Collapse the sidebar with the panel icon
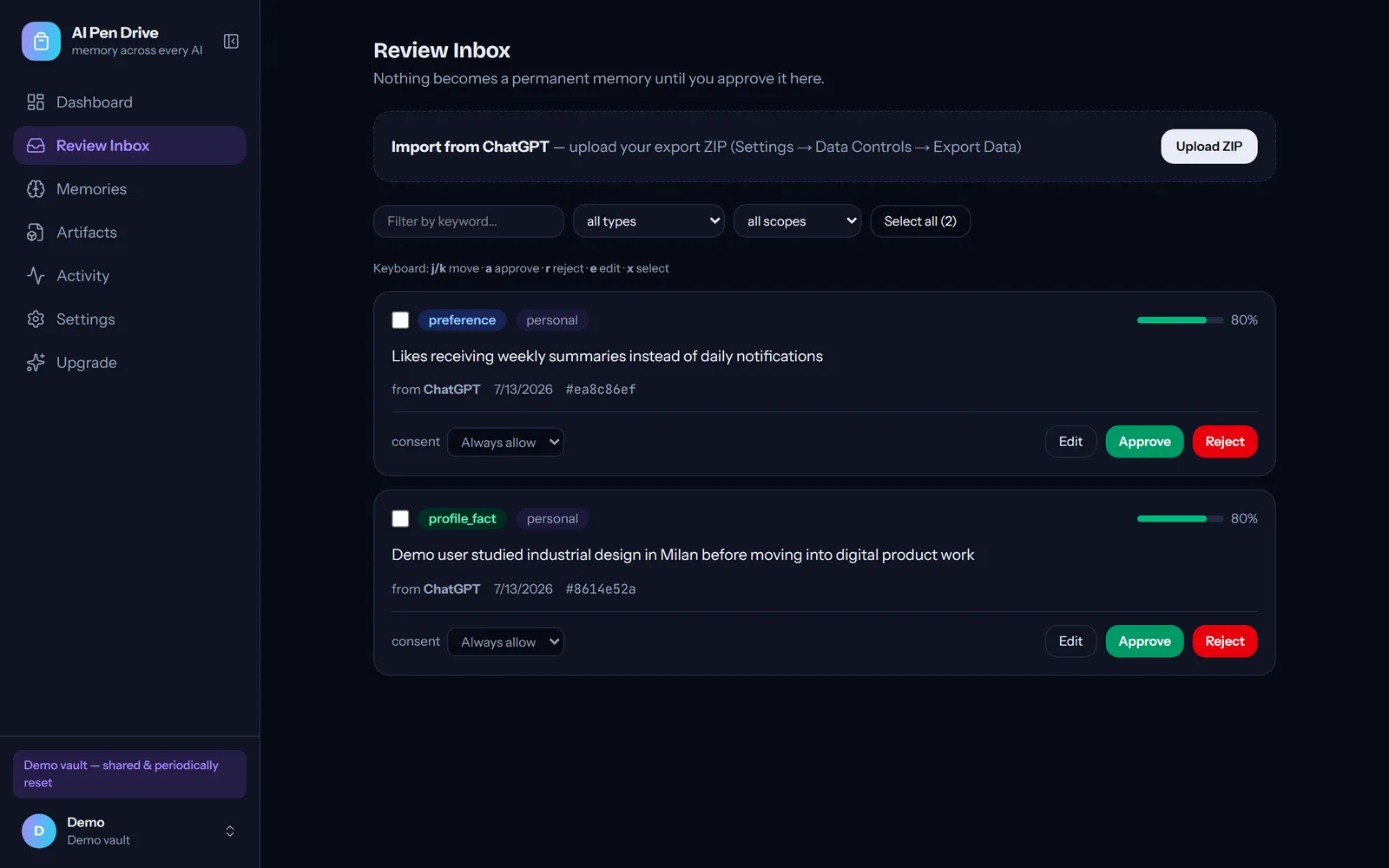Image resolution: width=1389 pixels, height=868 pixels. 231,41
